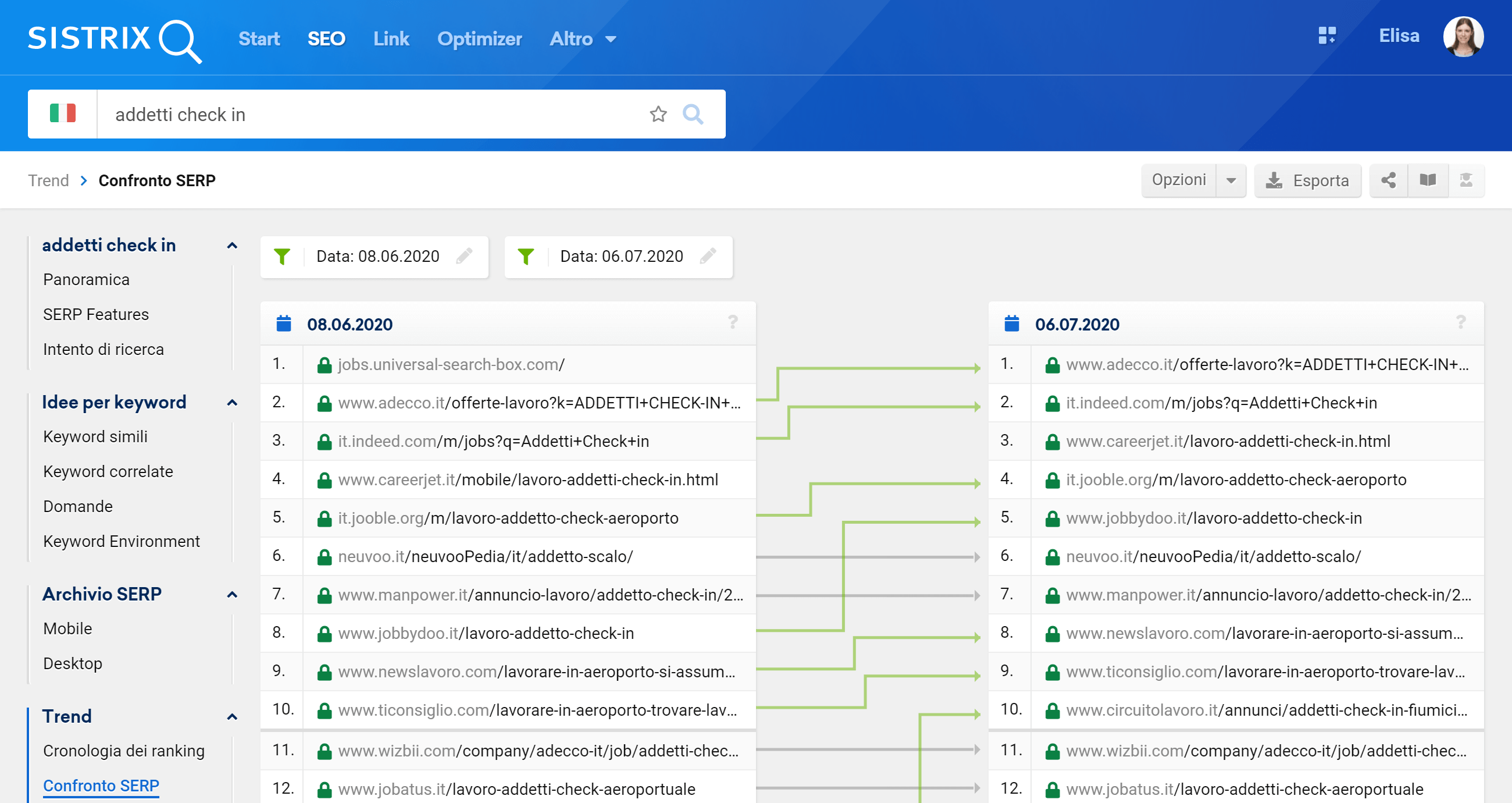Open right it.indeed.com result link
Screen dimensions: 1512x803
1221,403
